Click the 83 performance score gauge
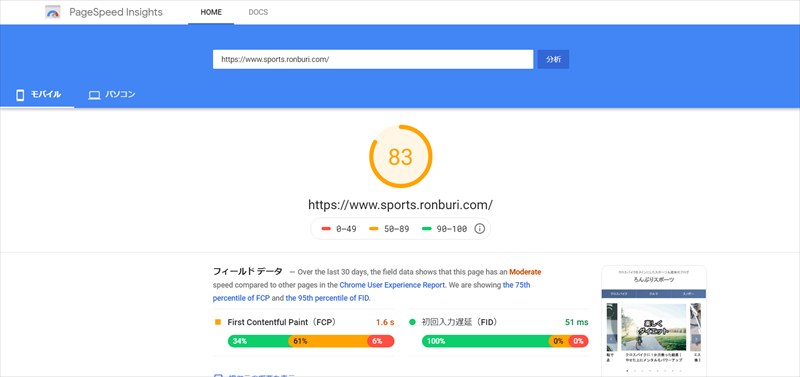The height and width of the screenshot is (377, 800). pos(401,157)
